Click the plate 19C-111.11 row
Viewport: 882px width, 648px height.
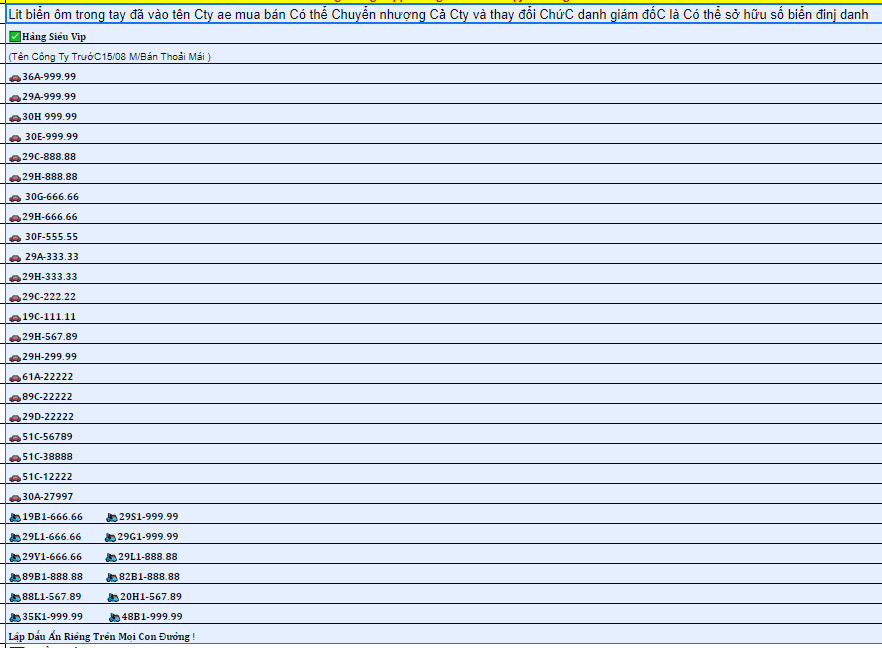tap(49, 317)
